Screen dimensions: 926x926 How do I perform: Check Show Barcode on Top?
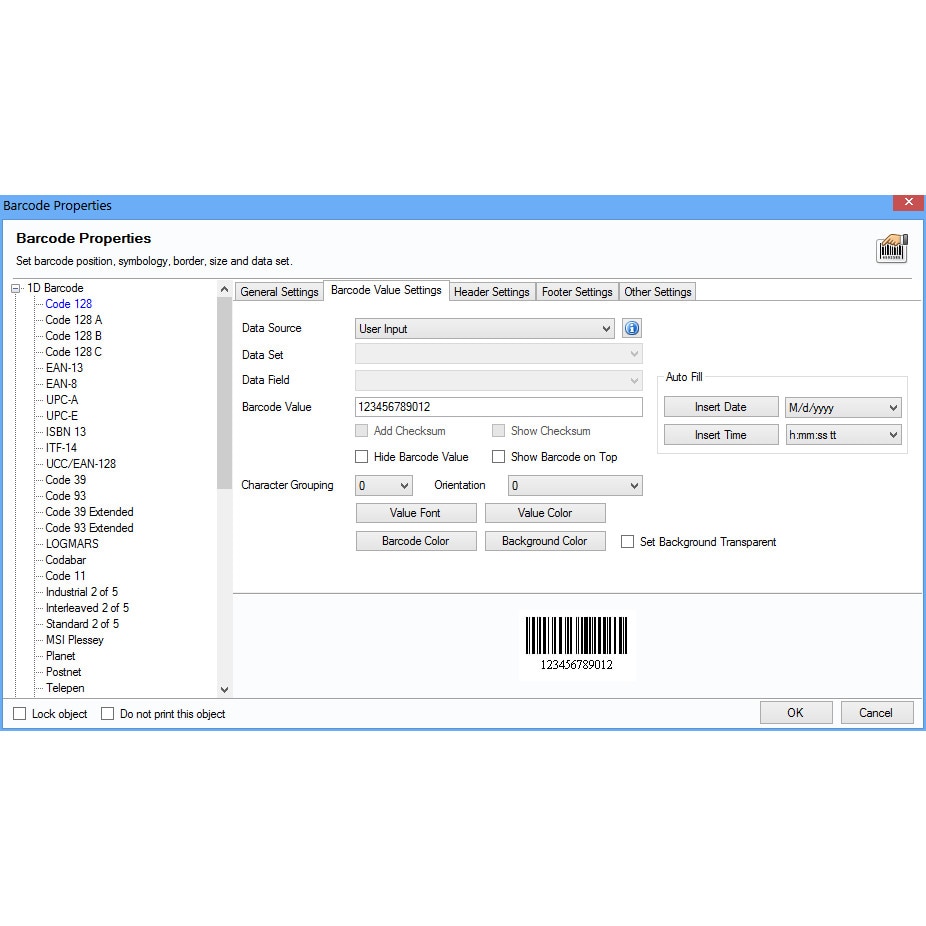pos(499,456)
